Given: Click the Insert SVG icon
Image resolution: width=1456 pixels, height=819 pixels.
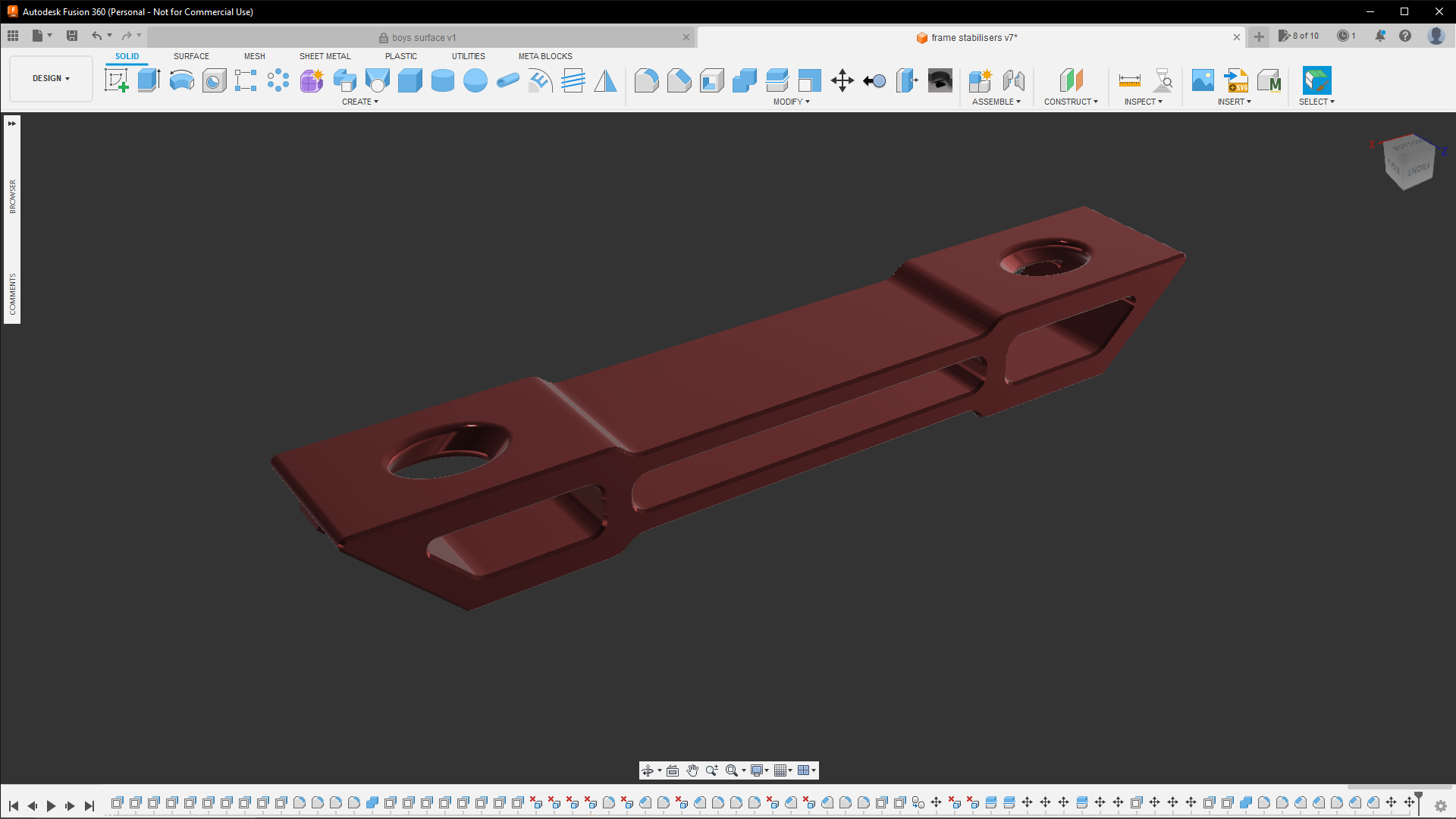Looking at the screenshot, I should coord(1236,80).
